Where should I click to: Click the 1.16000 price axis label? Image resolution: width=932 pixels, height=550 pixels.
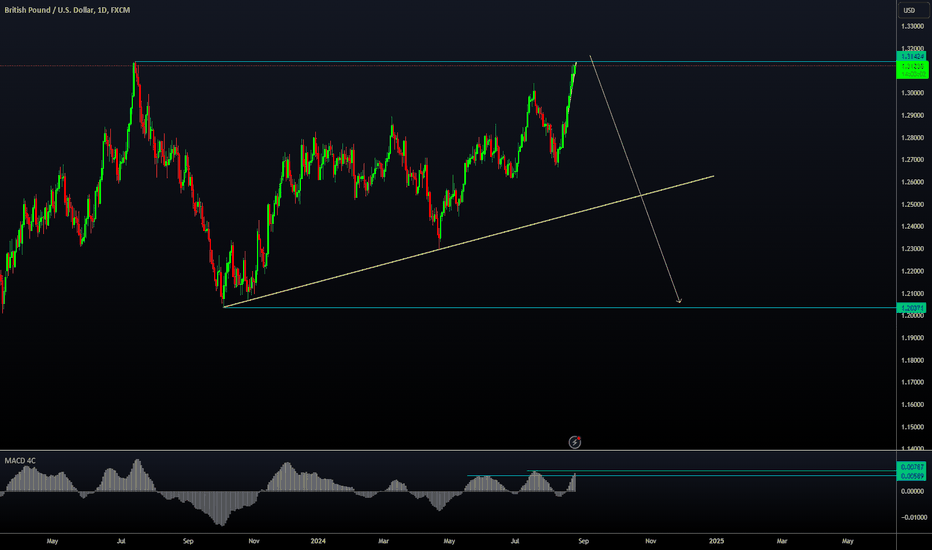click(x=912, y=405)
